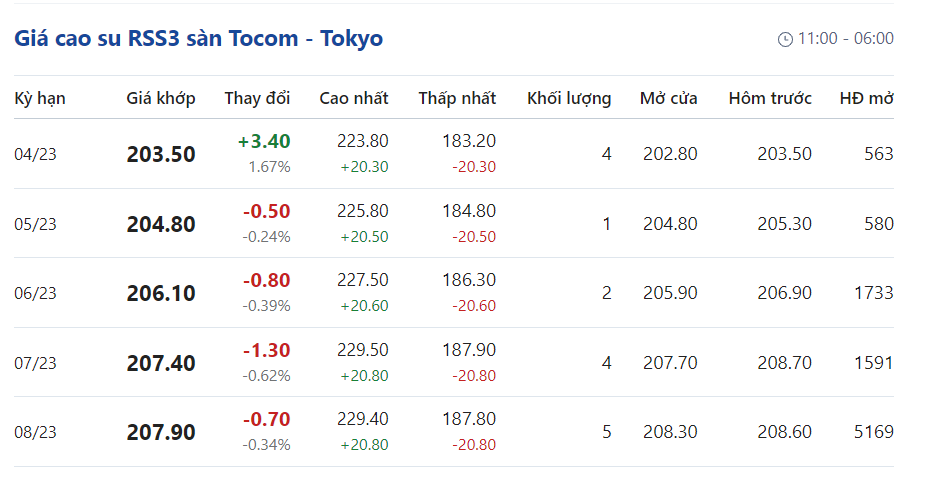
Task: Select the 06/23 contract row
Action: pyautogui.click(x=35, y=293)
